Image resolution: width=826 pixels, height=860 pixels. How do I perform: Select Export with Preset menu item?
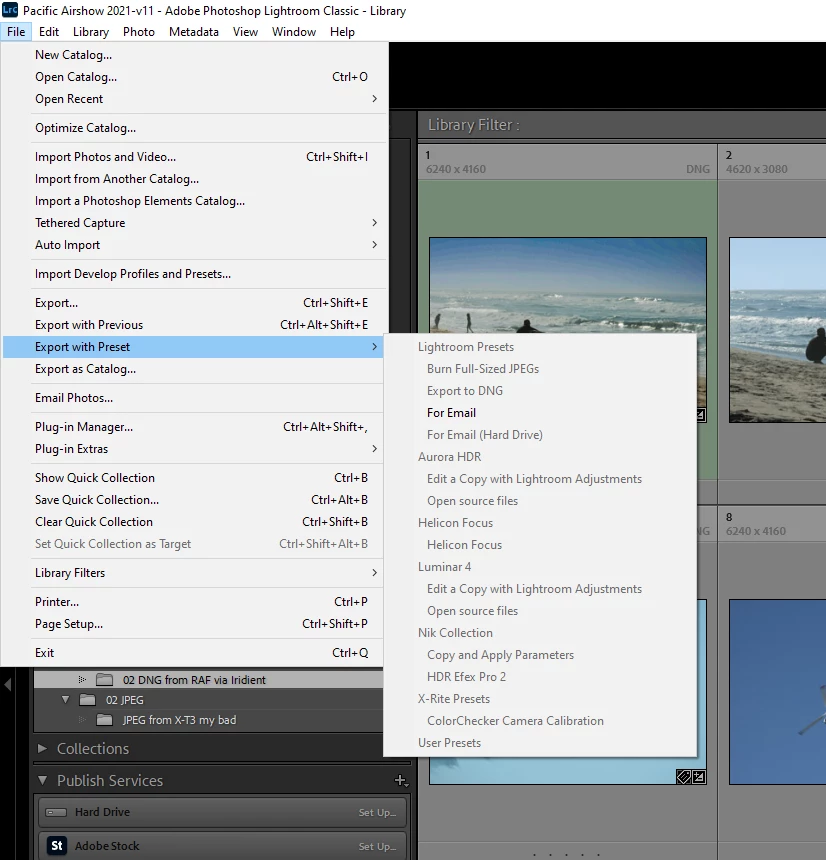tap(193, 347)
